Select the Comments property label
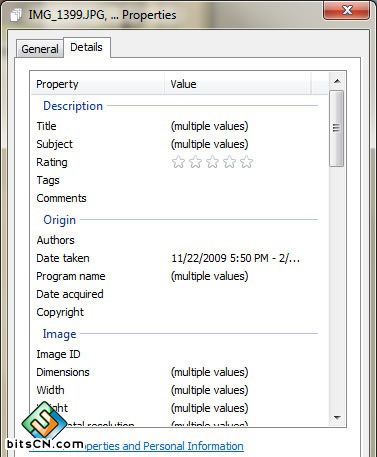This screenshot has width=377, height=457. tap(61, 198)
